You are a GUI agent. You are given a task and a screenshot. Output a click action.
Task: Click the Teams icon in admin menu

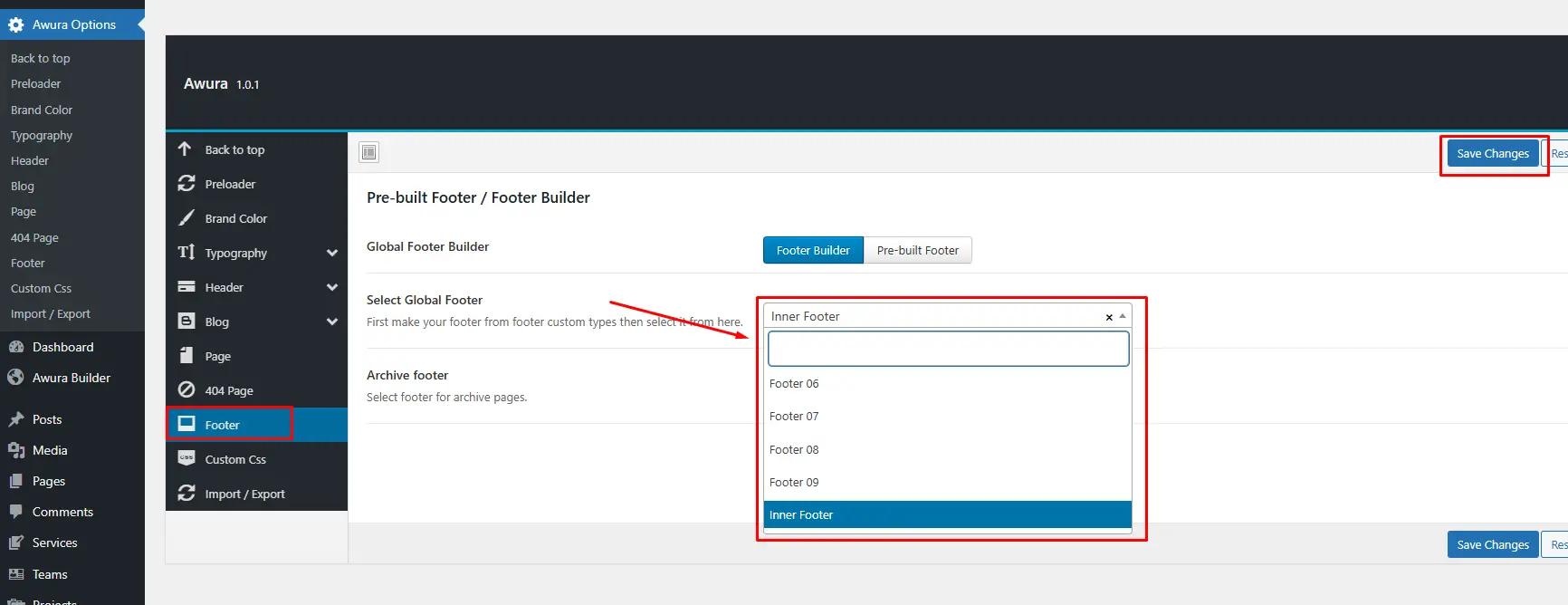coord(15,574)
